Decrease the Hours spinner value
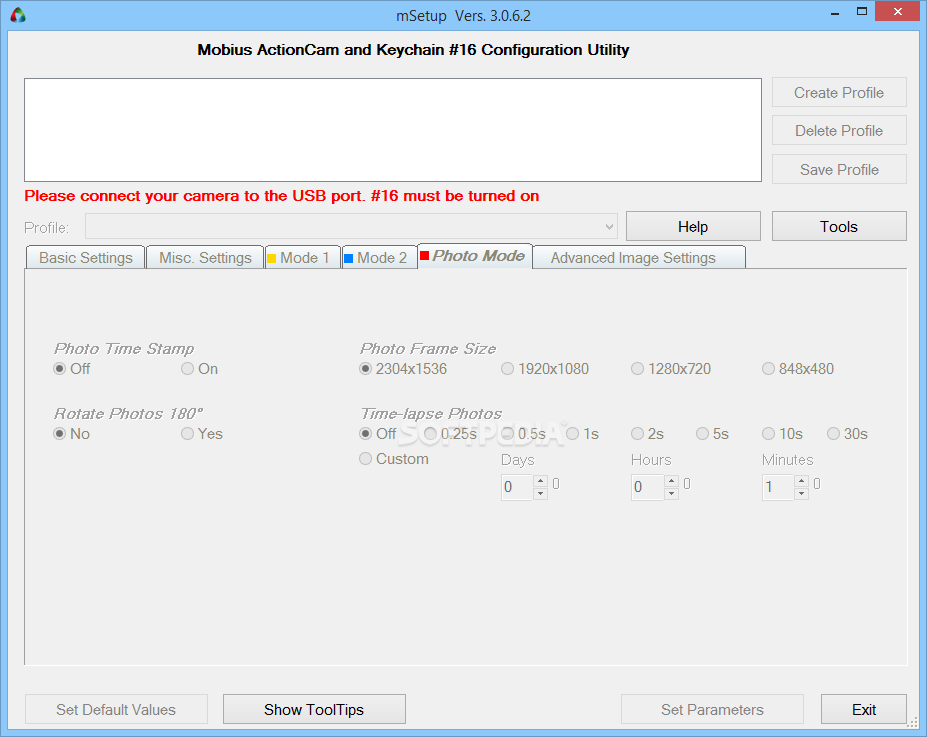Viewport: 927px width, 737px height. (x=671, y=494)
